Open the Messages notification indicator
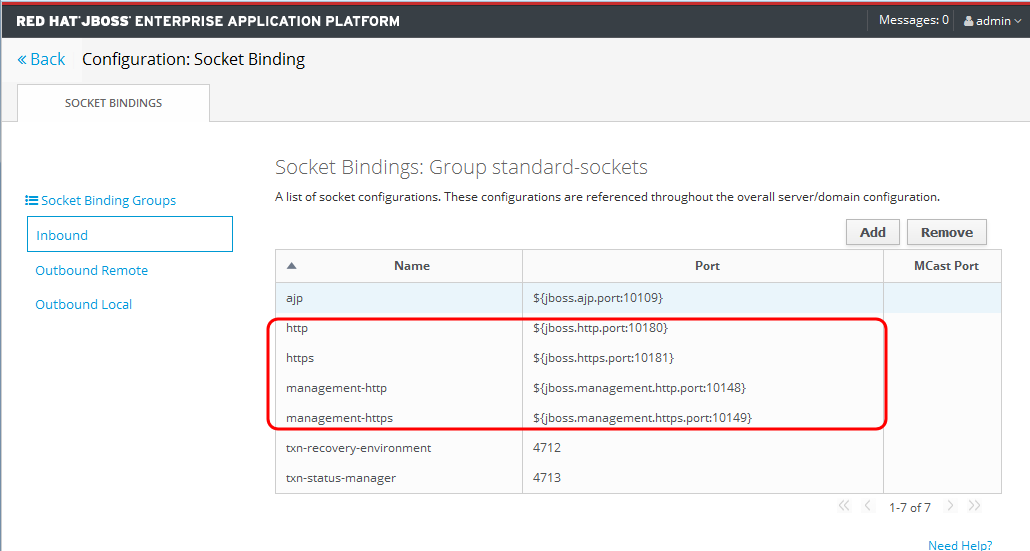The width and height of the screenshot is (1030, 551). [x=913, y=20]
